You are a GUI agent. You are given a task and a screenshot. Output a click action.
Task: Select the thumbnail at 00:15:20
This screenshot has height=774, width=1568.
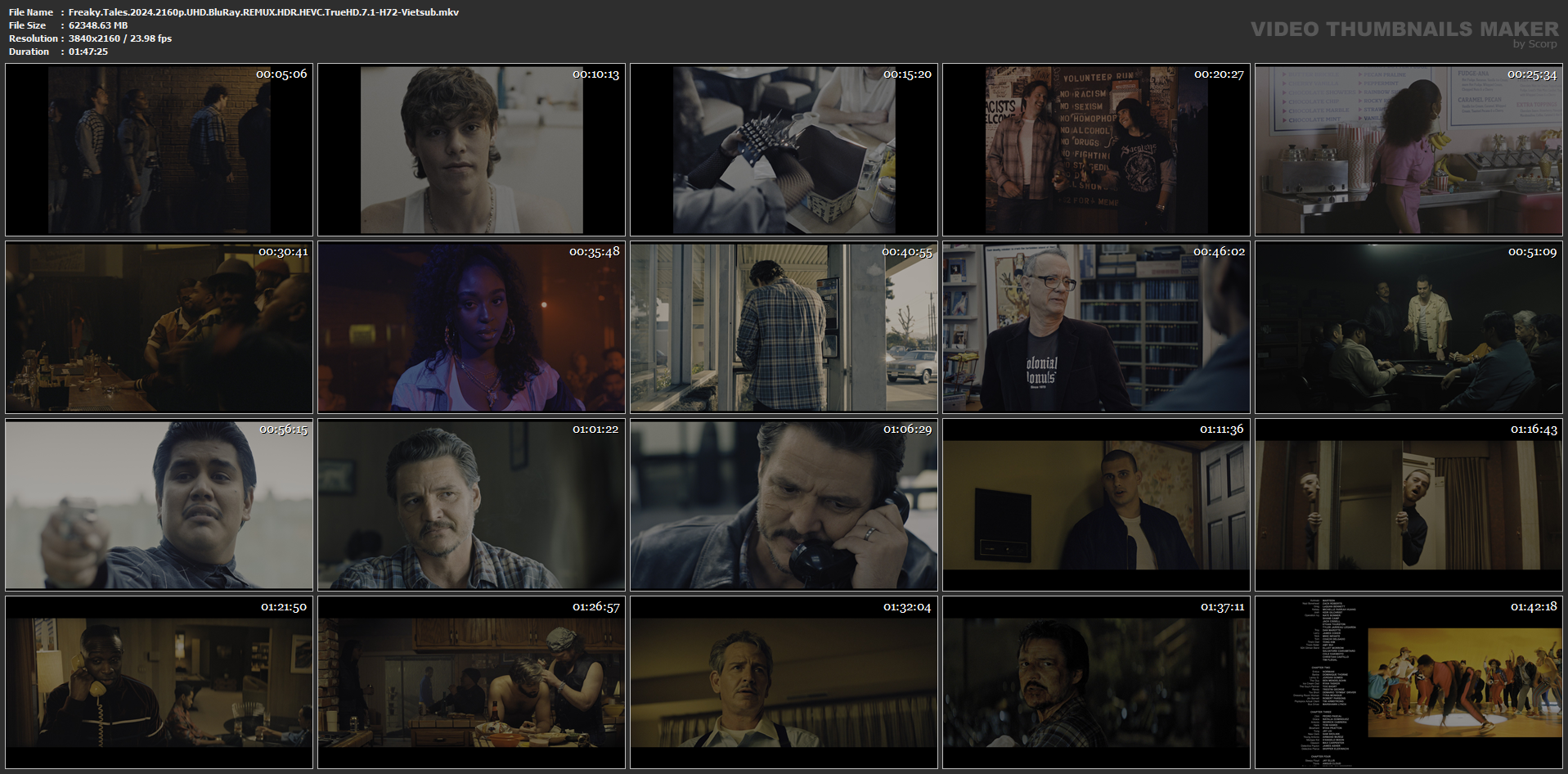pos(784,151)
